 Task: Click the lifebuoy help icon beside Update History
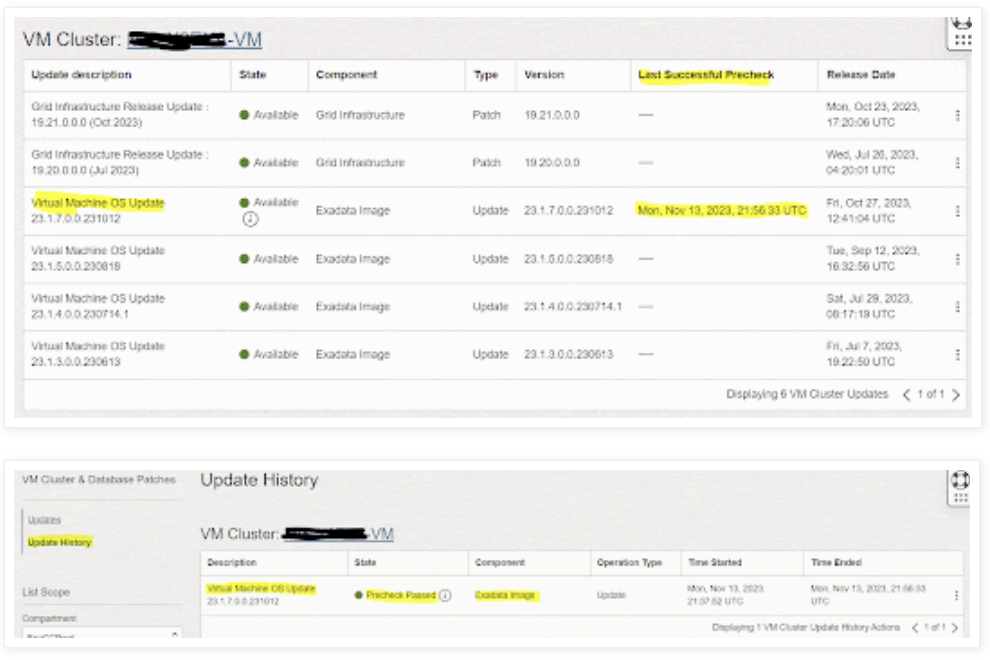961,481
